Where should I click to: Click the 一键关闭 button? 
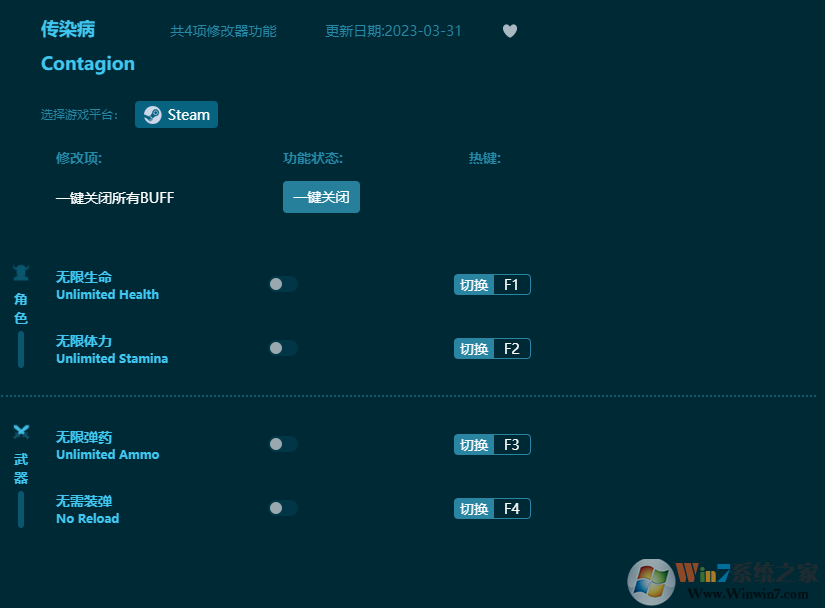click(x=321, y=197)
